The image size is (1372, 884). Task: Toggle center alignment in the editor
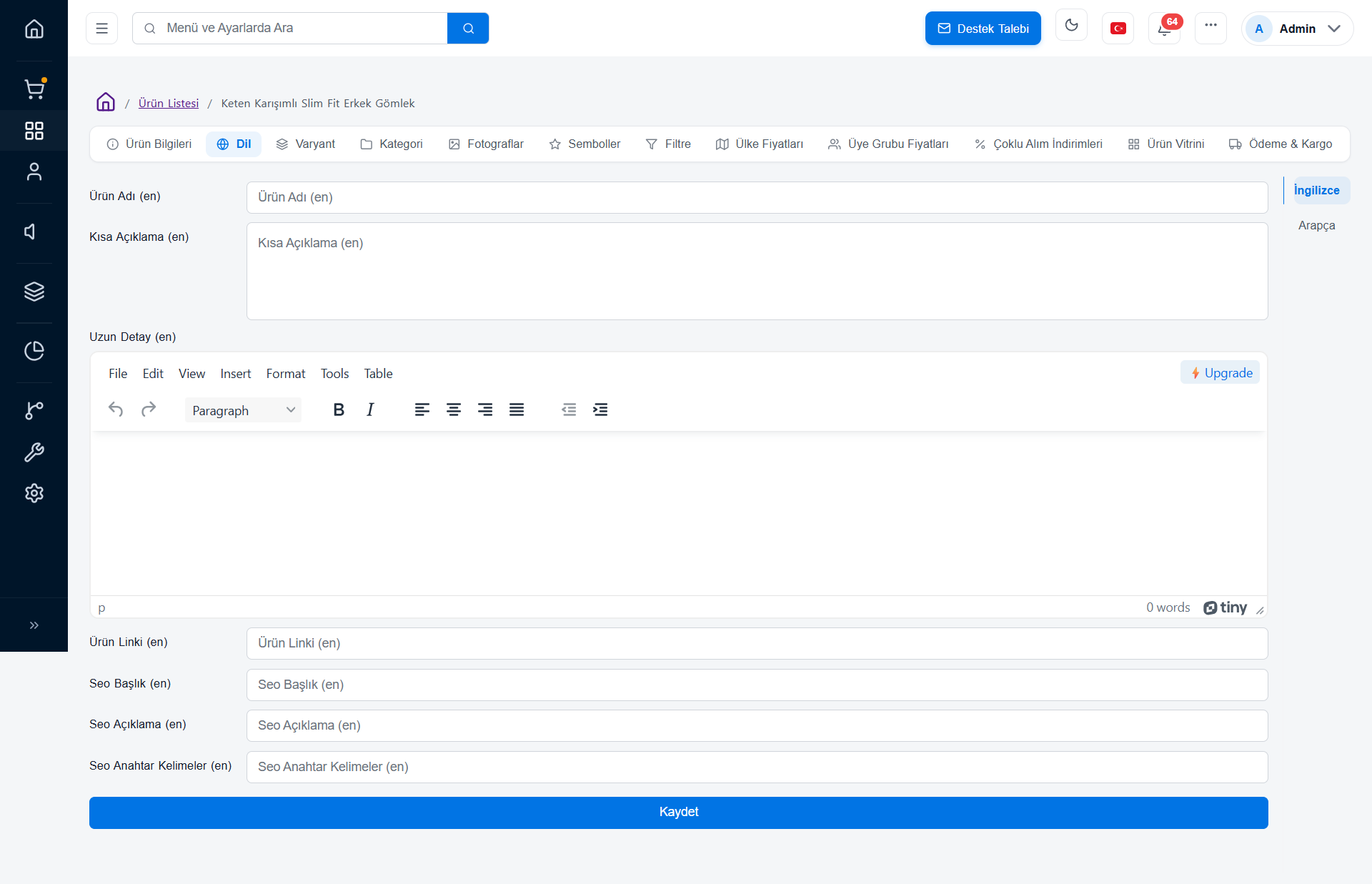coord(454,409)
